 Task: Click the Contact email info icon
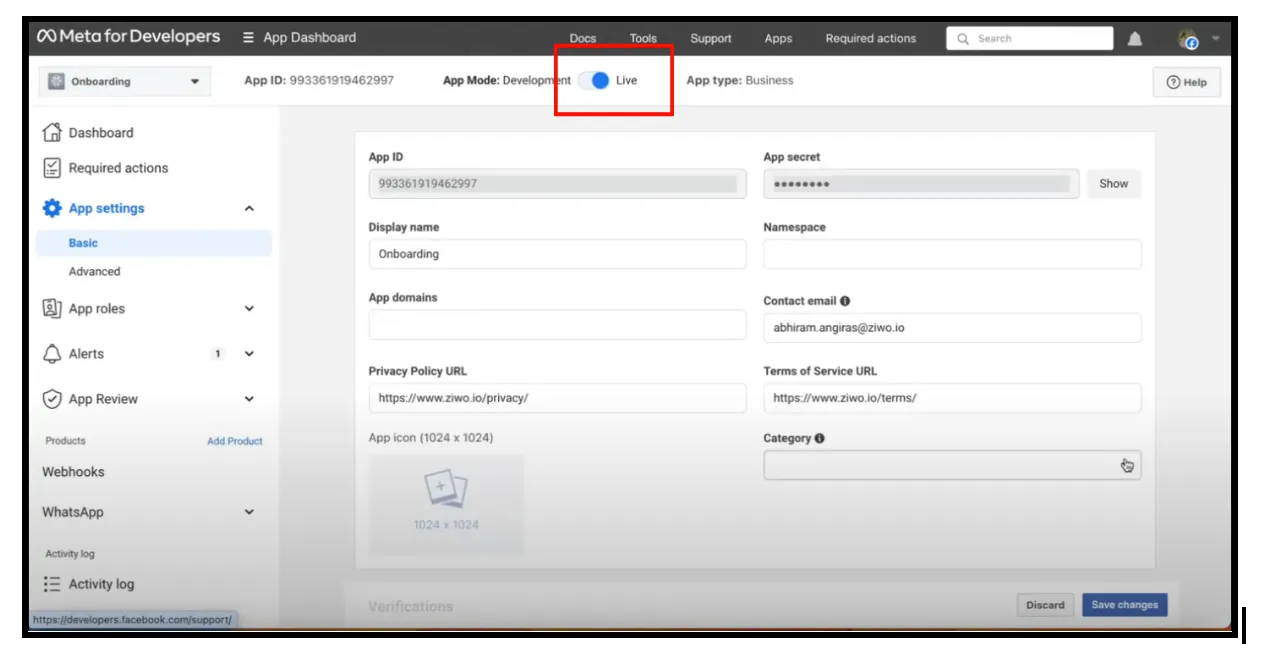click(845, 301)
